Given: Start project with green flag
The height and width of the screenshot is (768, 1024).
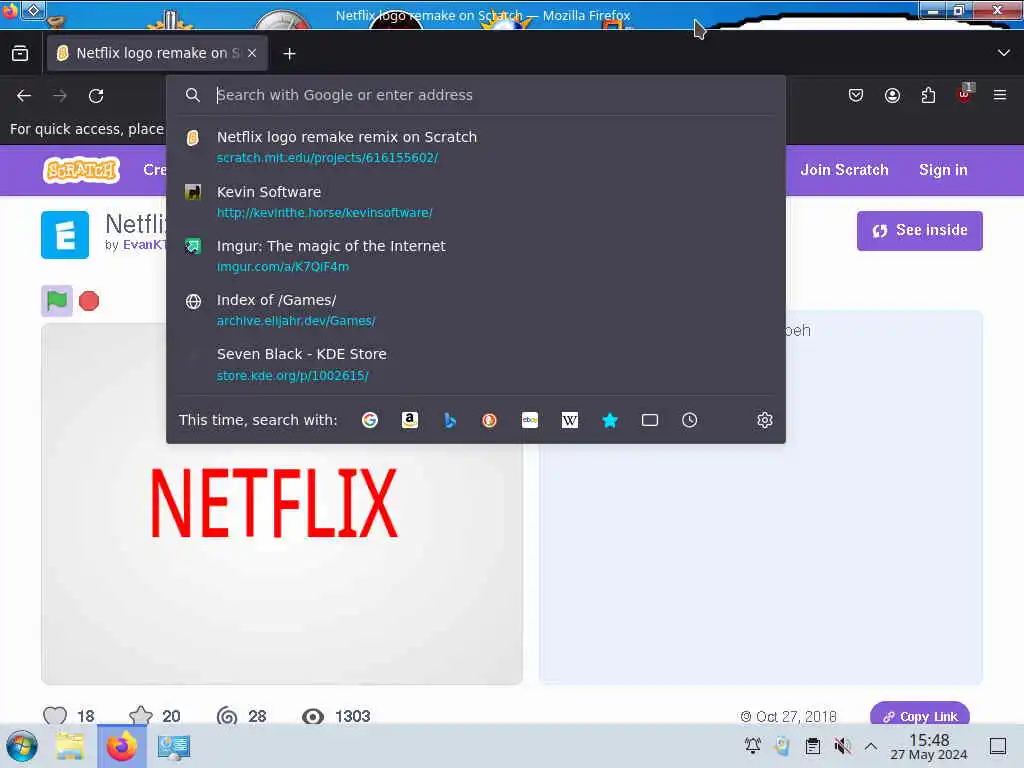Looking at the screenshot, I should click(x=57, y=301).
